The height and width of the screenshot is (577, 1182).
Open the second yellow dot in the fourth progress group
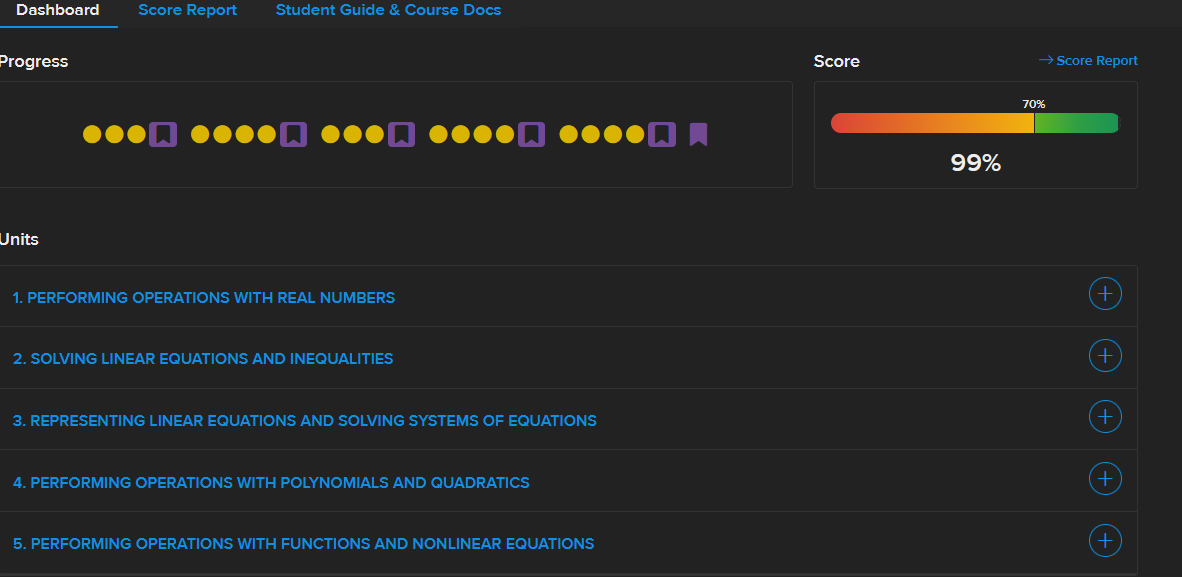click(461, 134)
